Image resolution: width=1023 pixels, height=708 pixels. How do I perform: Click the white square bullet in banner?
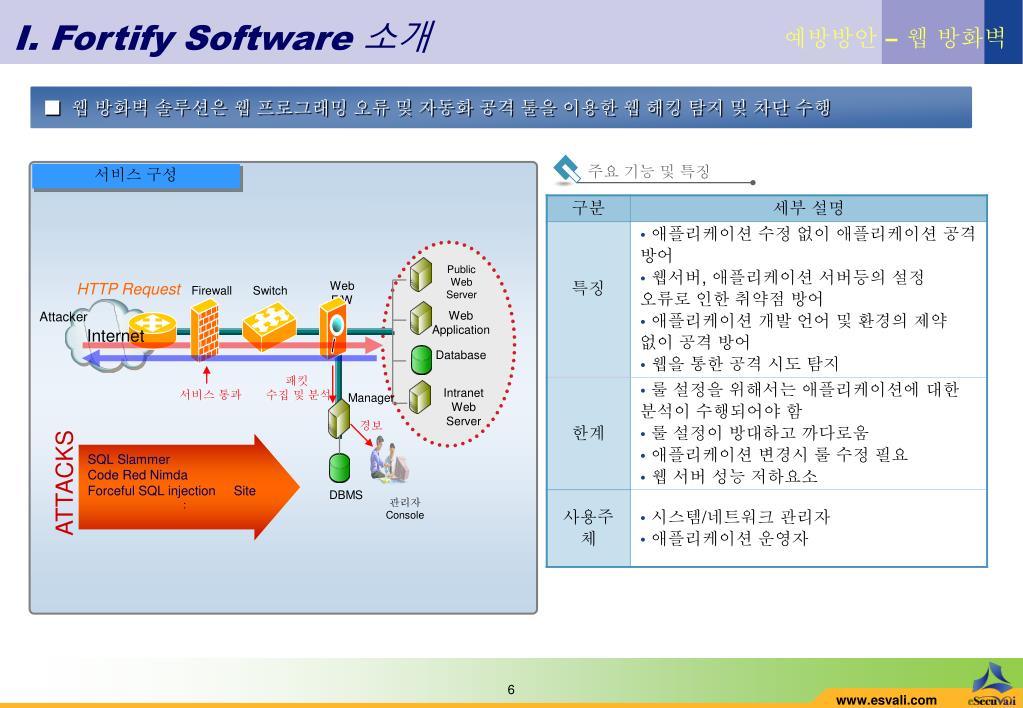52,108
